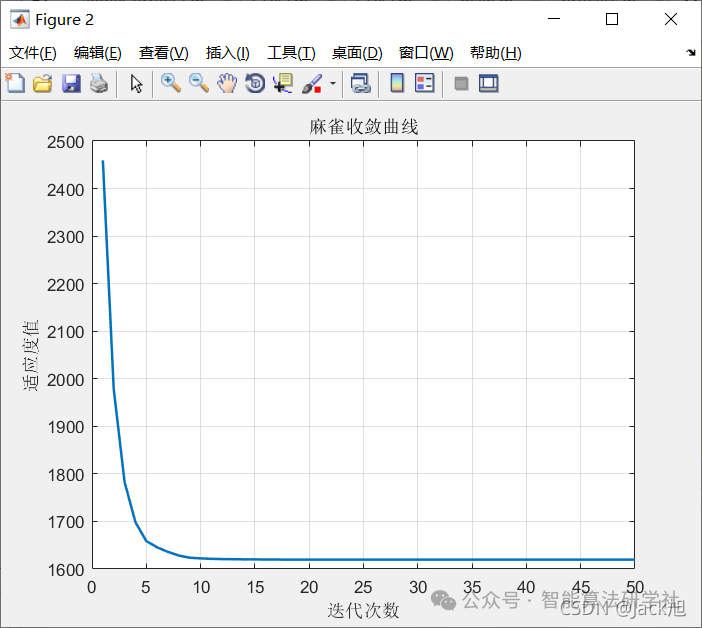Image resolution: width=702 pixels, height=628 pixels.
Task: Open the 编辑(E) menu
Action: coord(98,53)
